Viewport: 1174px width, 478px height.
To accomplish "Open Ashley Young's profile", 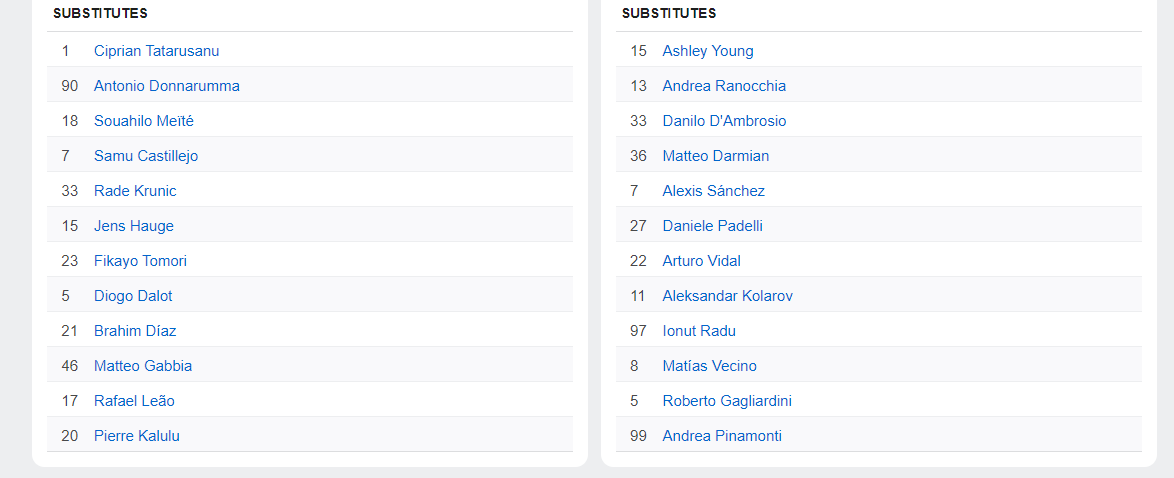I will (707, 51).
